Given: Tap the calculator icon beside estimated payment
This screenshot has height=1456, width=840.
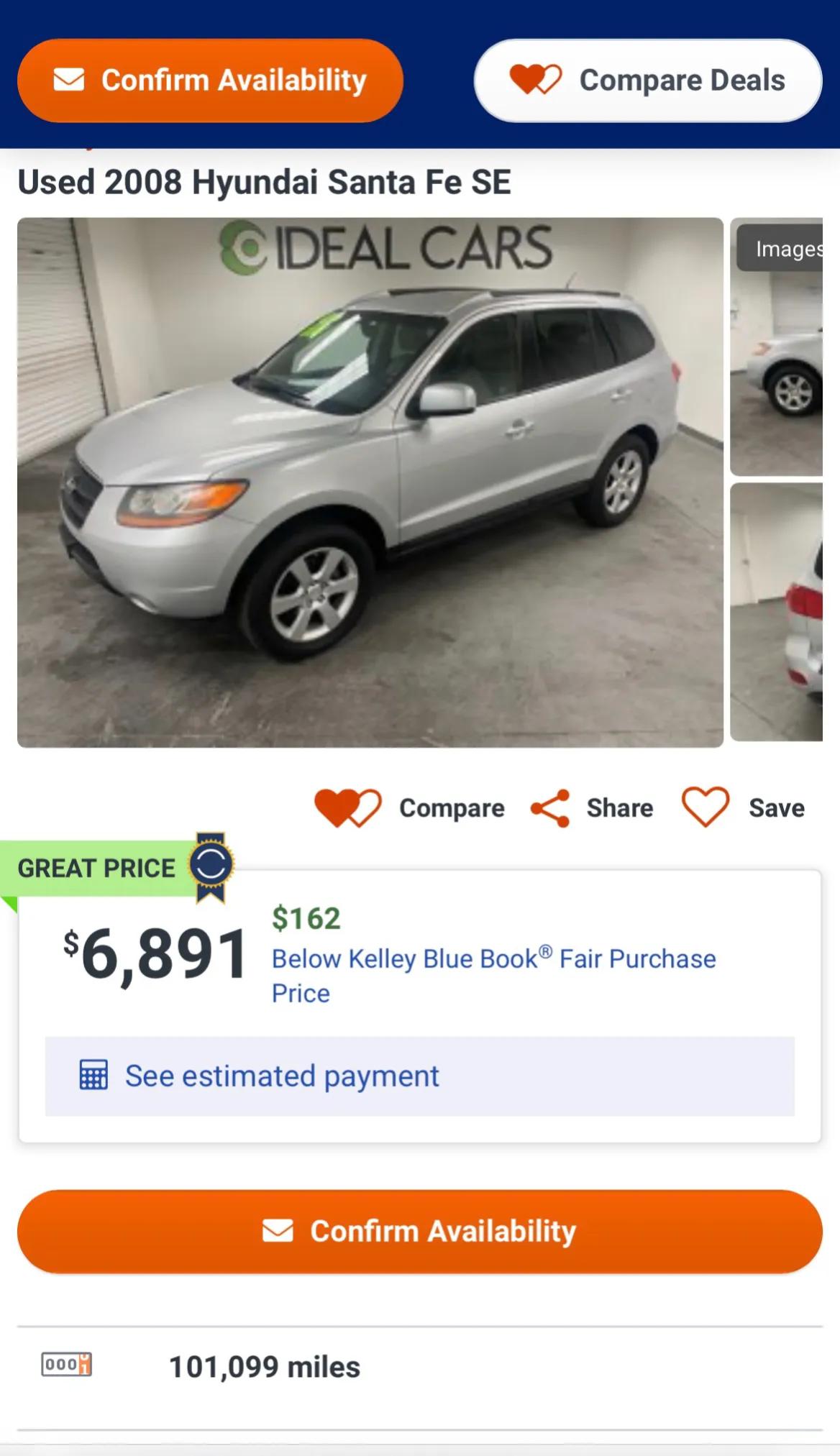Looking at the screenshot, I should 93,1076.
